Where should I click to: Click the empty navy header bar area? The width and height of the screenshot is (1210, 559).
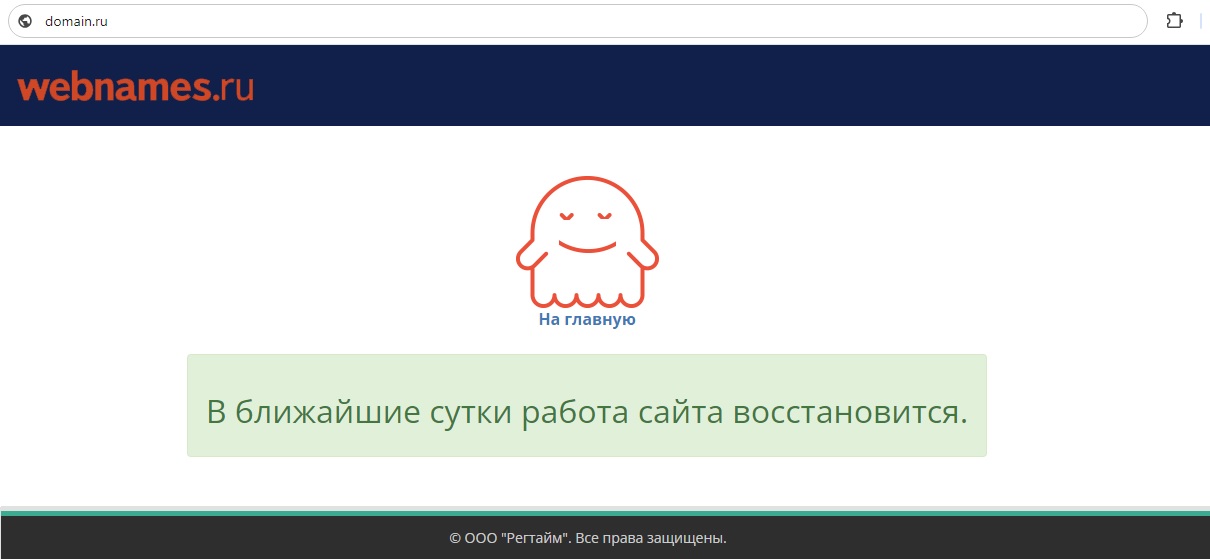[700, 86]
